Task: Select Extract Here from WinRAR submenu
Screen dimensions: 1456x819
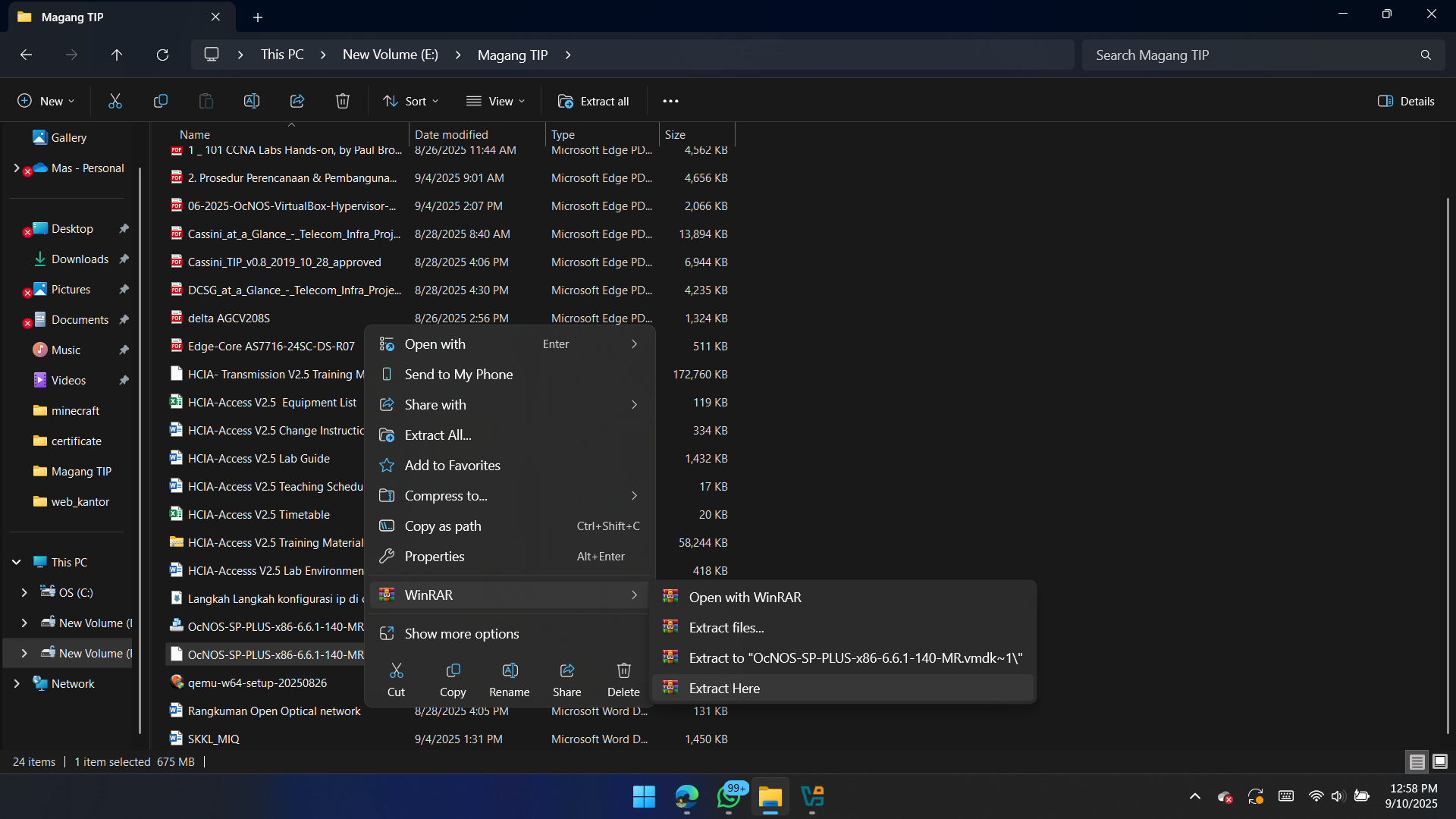Action: click(724, 689)
